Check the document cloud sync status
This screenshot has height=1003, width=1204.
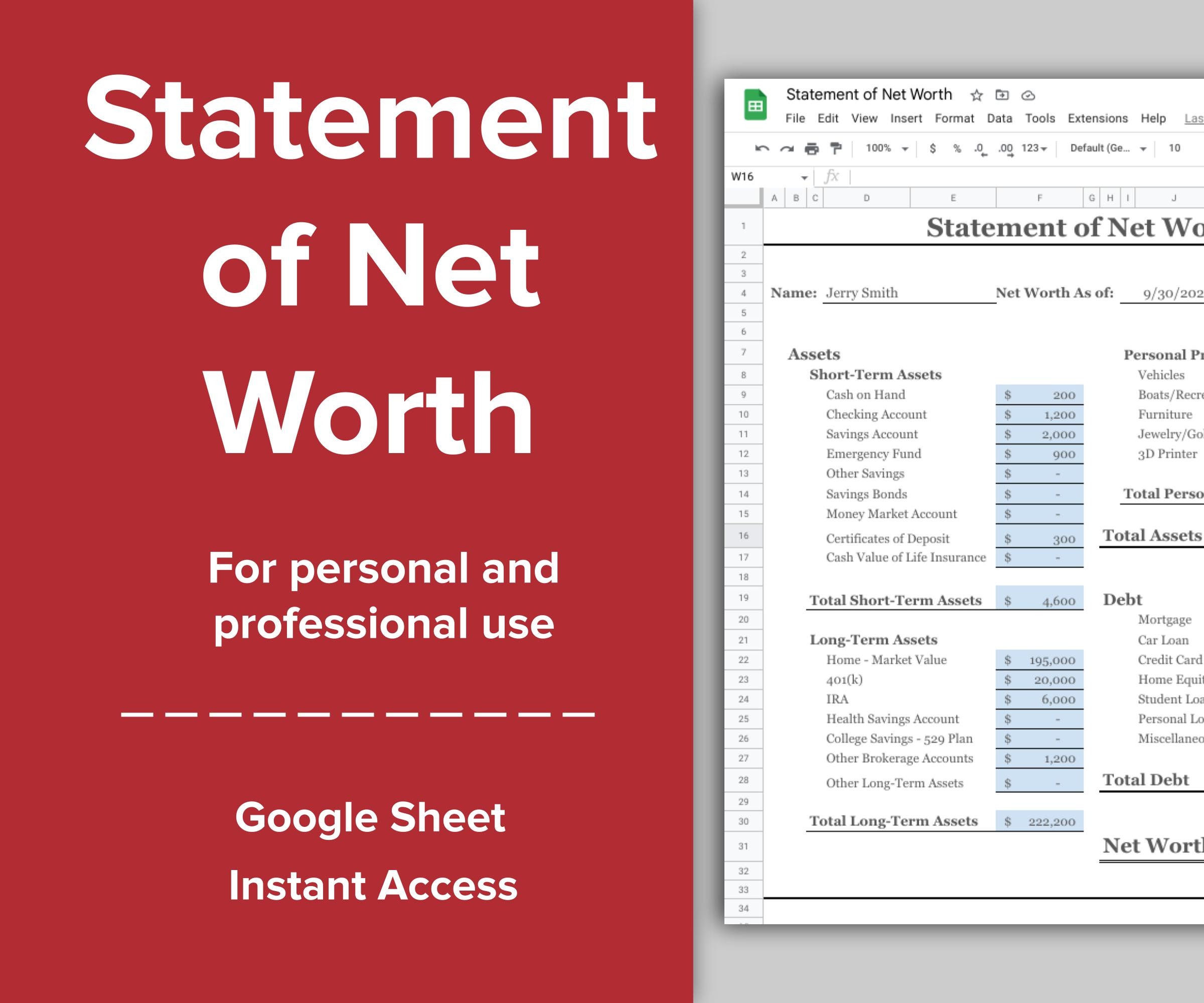click(1028, 95)
